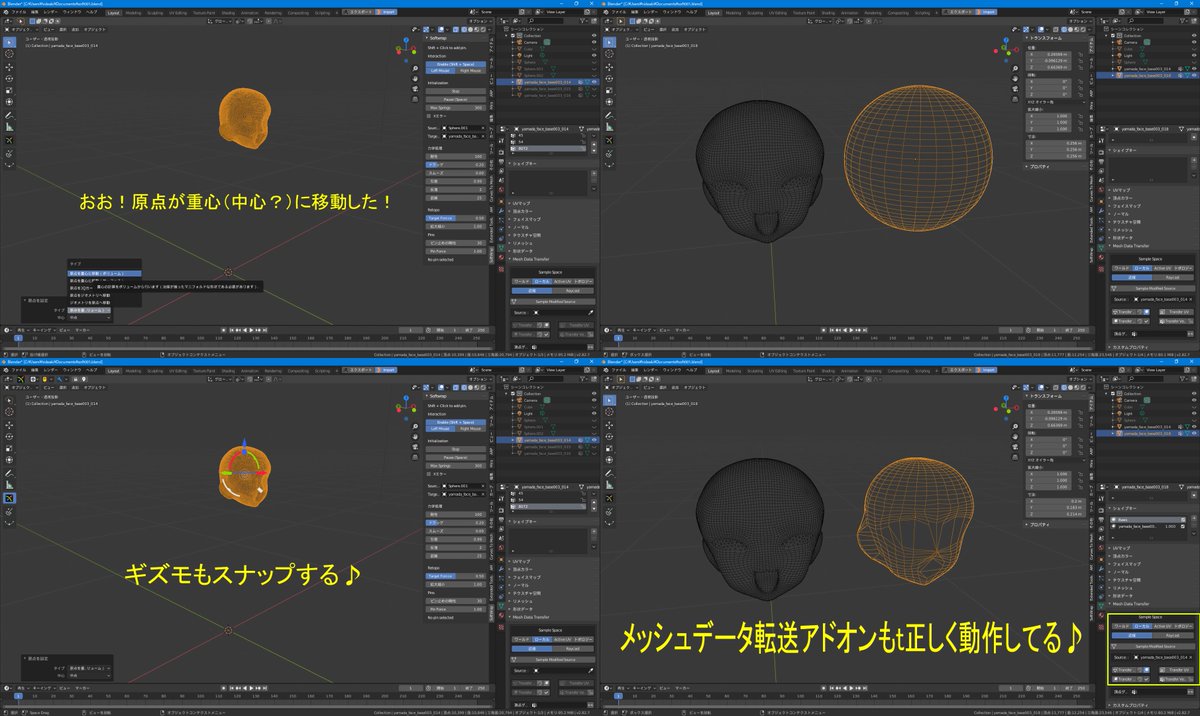The height and width of the screenshot is (716, 1200).
Task: Select the Cursor tool in top-left window
Action: coord(9,54)
